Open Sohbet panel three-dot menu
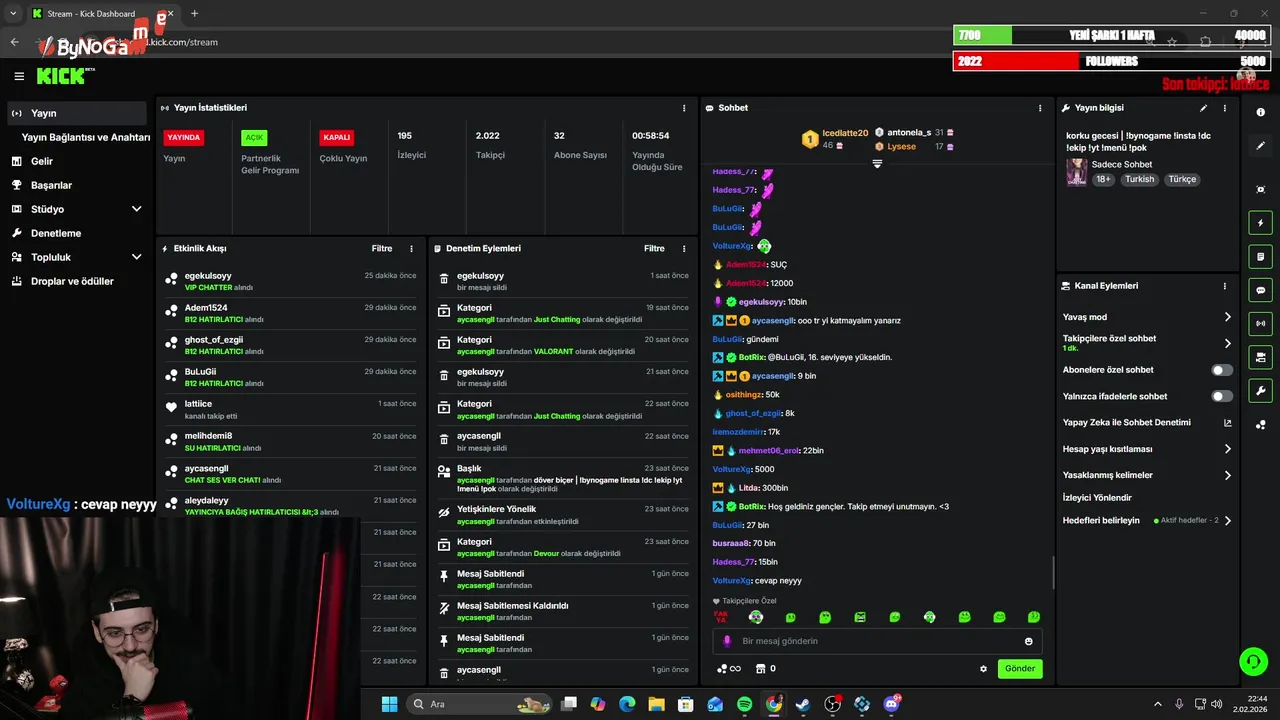 point(1040,108)
